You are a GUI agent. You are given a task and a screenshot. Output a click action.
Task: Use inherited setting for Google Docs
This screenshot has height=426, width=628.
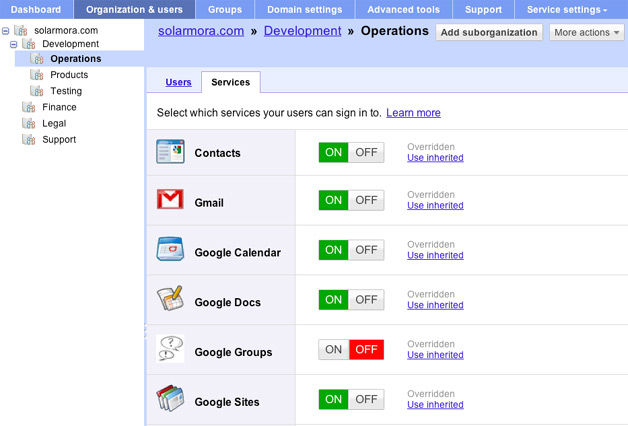click(x=435, y=305)
